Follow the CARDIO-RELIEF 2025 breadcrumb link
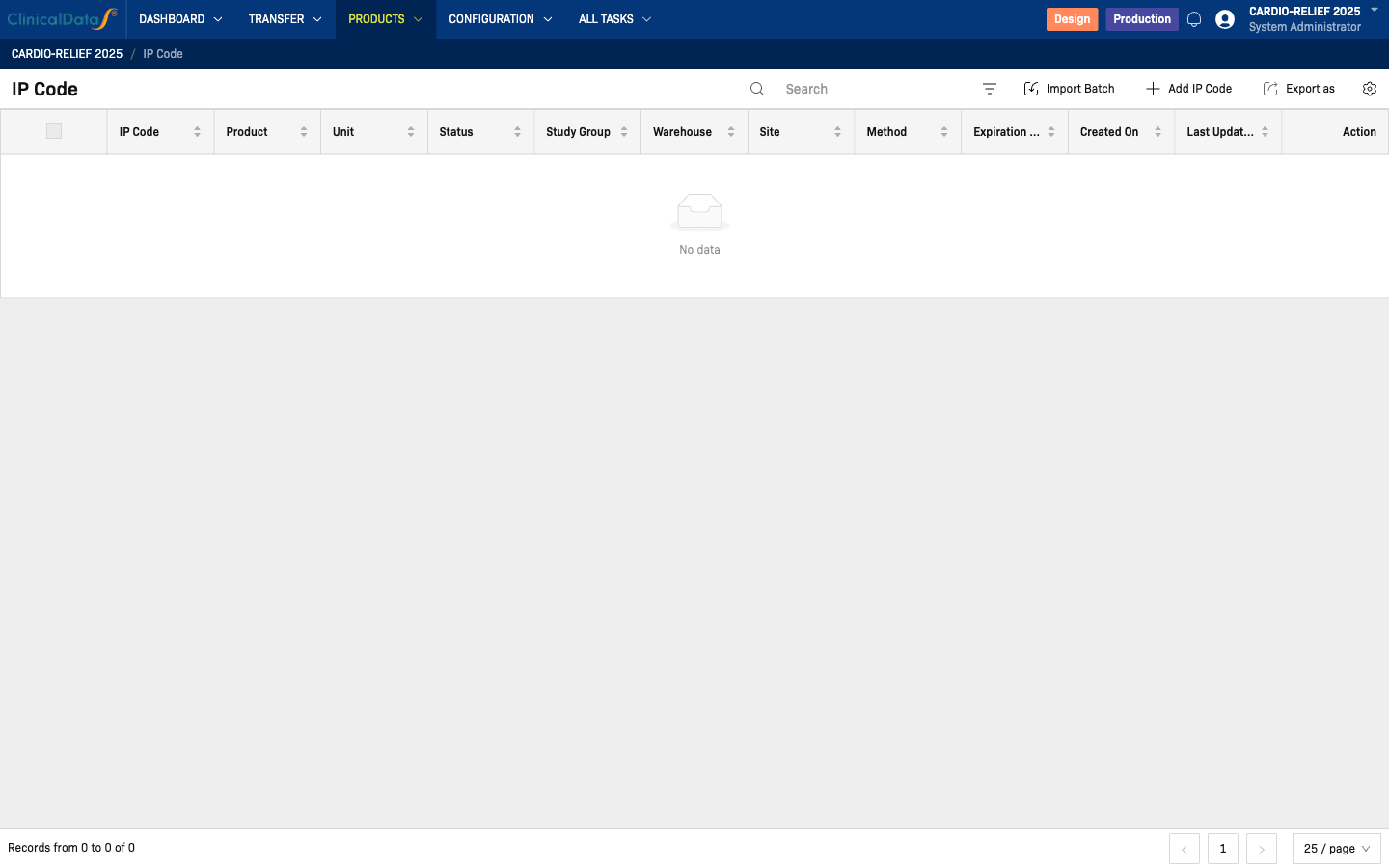This screenshot has width=1389, height=868. point(67,54)
